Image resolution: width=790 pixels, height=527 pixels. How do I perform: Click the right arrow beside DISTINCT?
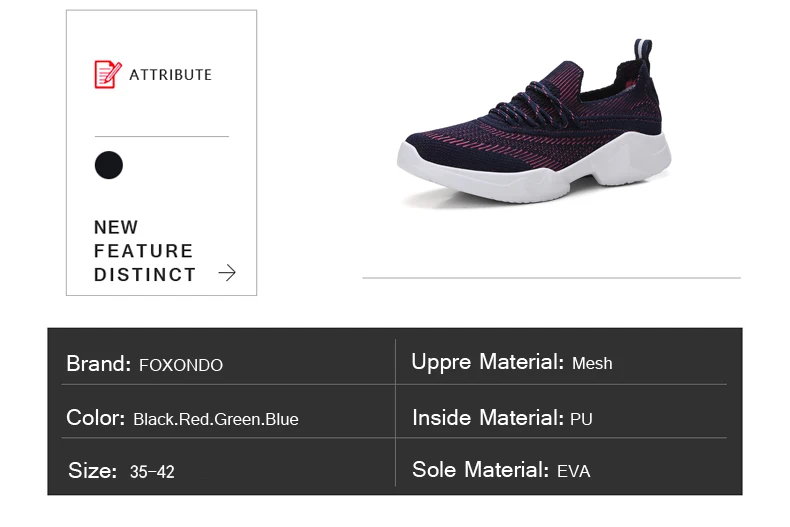(x=227, y=273)
